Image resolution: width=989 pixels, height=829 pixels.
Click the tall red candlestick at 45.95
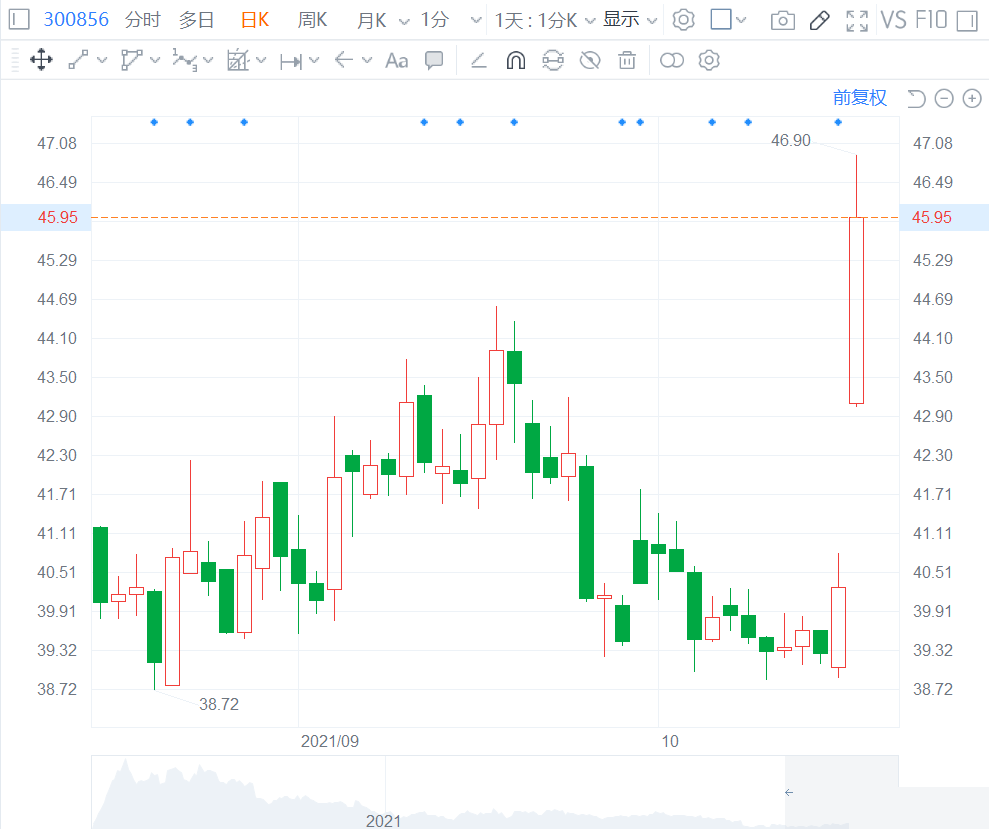pos(857,310)
